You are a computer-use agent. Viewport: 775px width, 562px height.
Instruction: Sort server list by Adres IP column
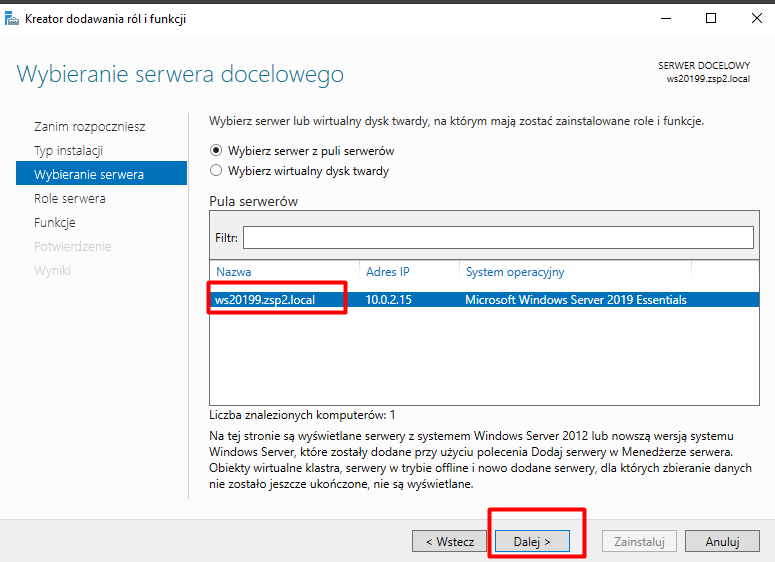388,272
